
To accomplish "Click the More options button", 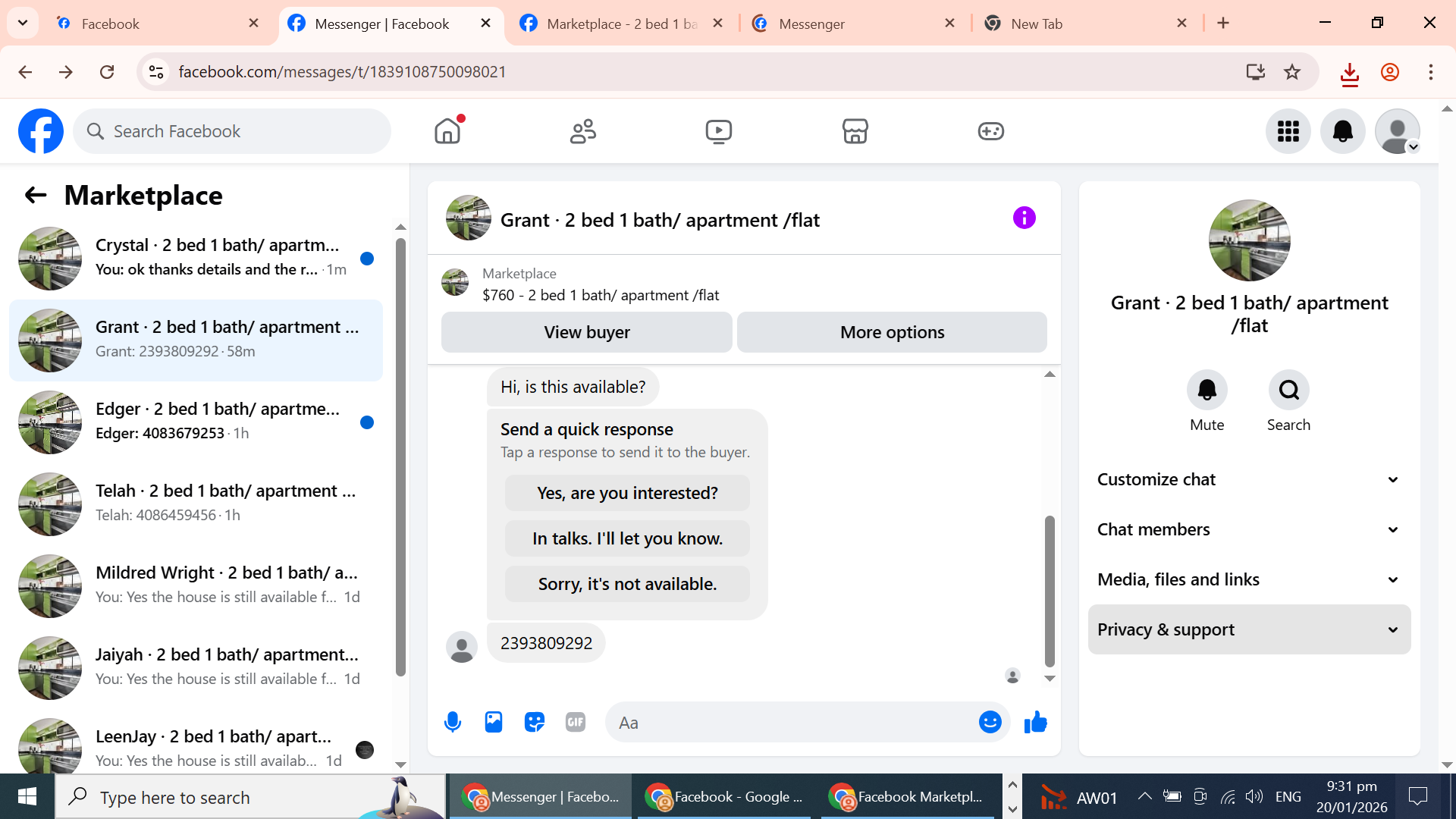I will click(892, 332).
